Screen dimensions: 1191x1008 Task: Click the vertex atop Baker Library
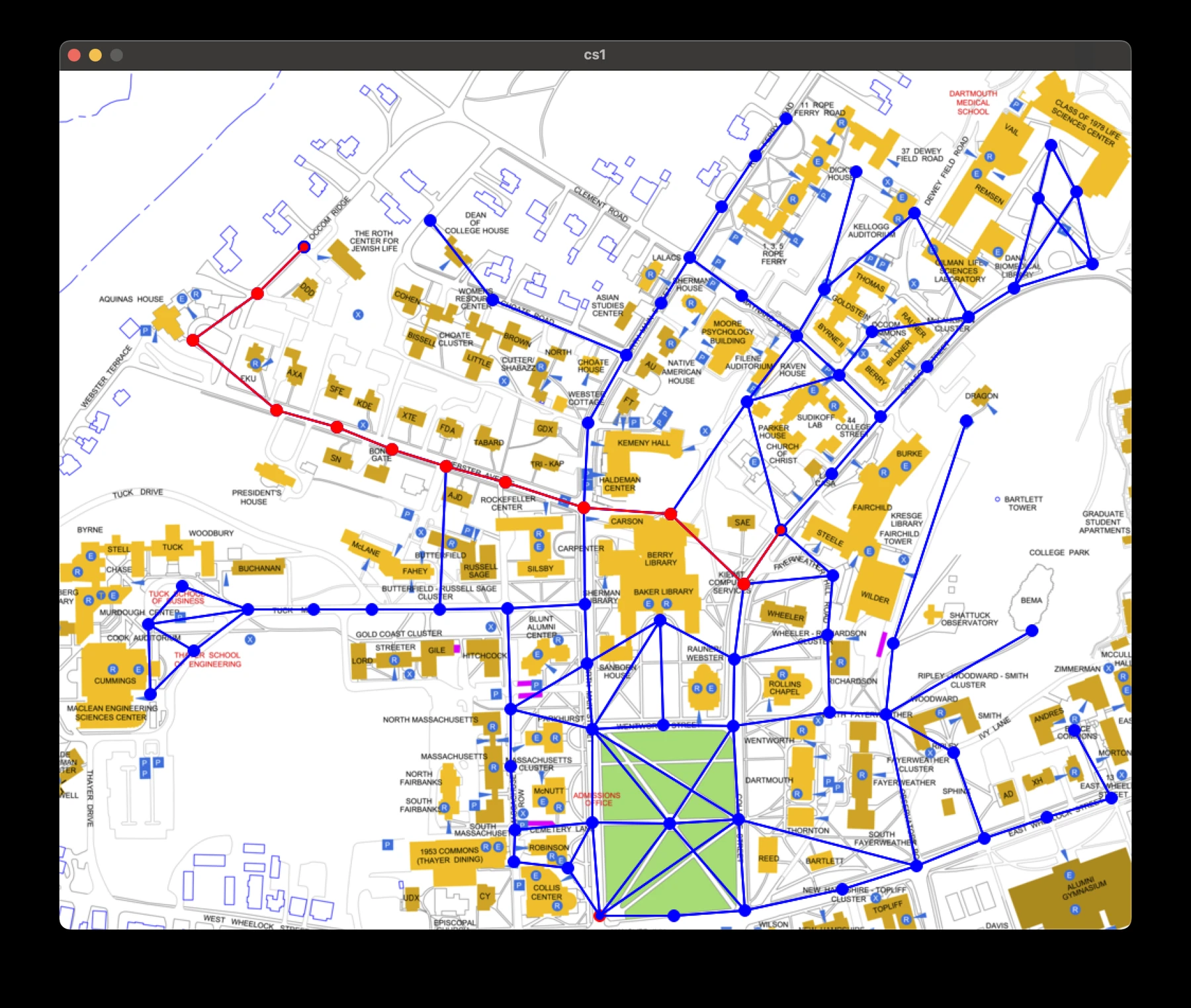click(660, 619)
